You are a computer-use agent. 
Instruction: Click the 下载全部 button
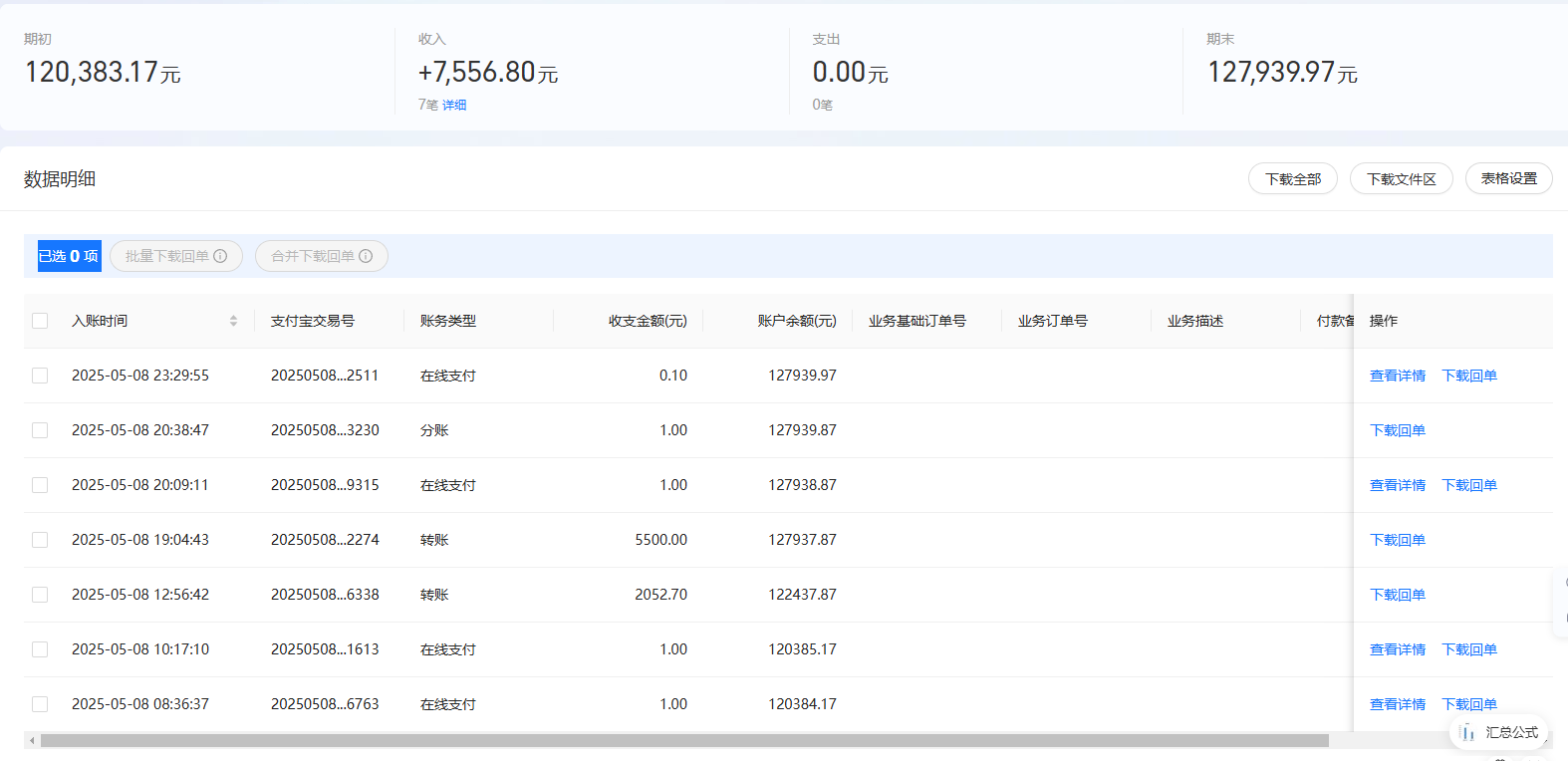(x=1292, y=179)
